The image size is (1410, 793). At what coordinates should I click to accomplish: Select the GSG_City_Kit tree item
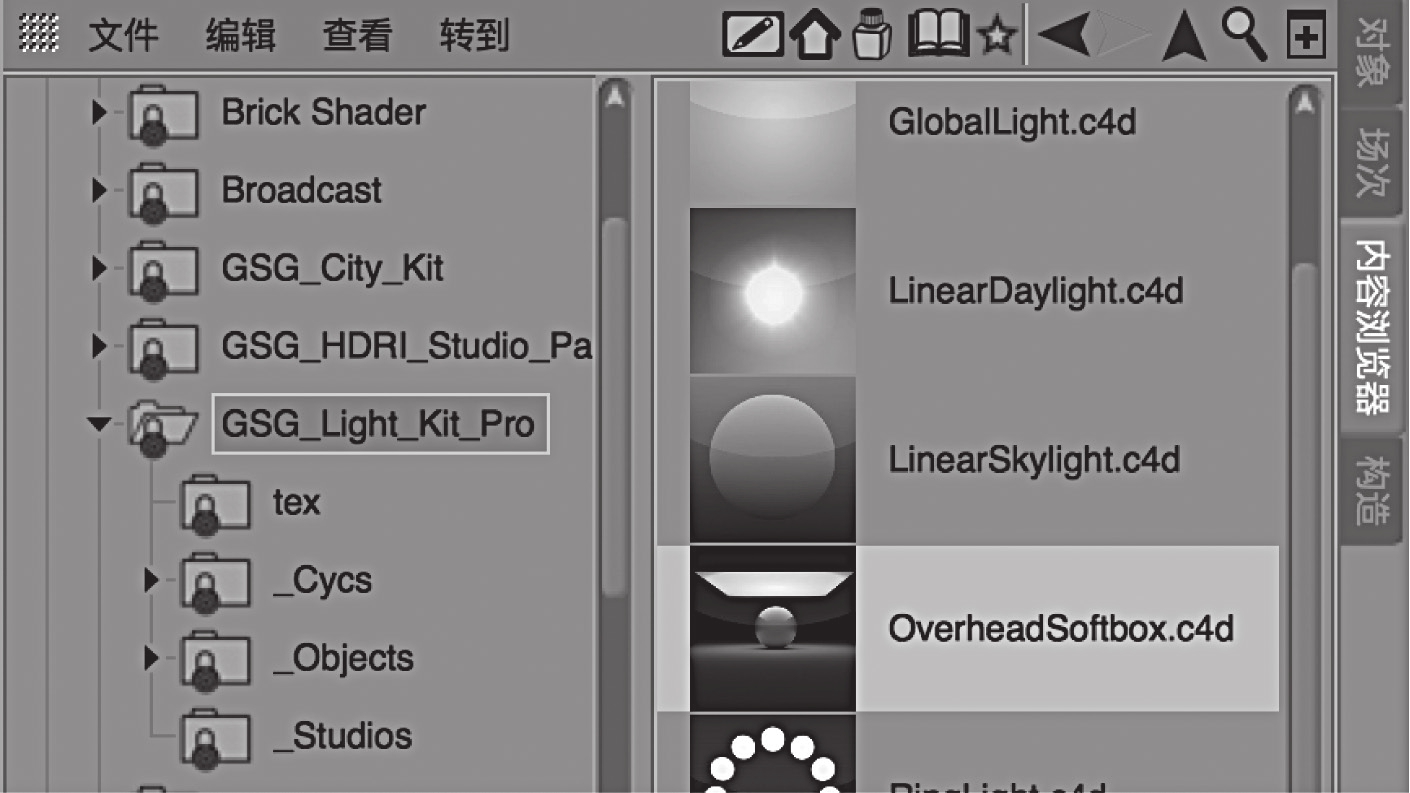click(332, 268)
